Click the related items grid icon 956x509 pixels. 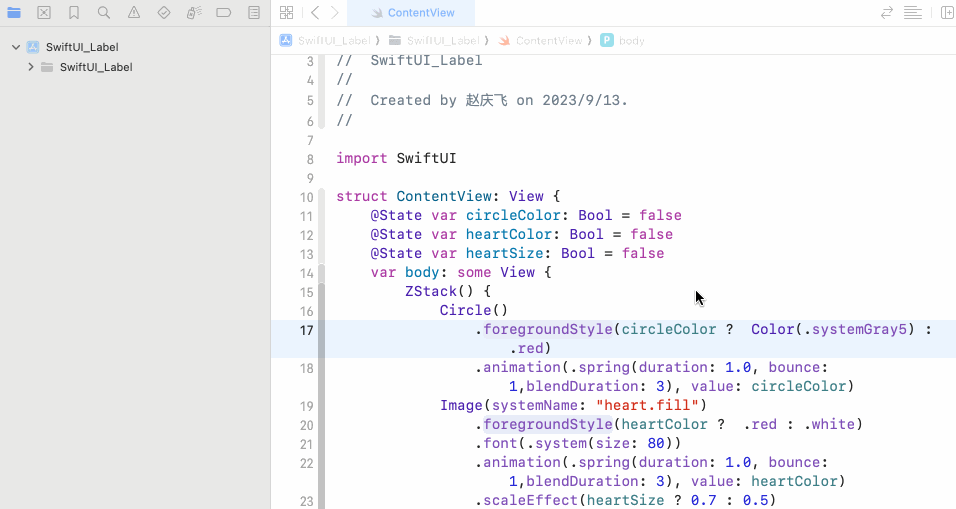287,13
